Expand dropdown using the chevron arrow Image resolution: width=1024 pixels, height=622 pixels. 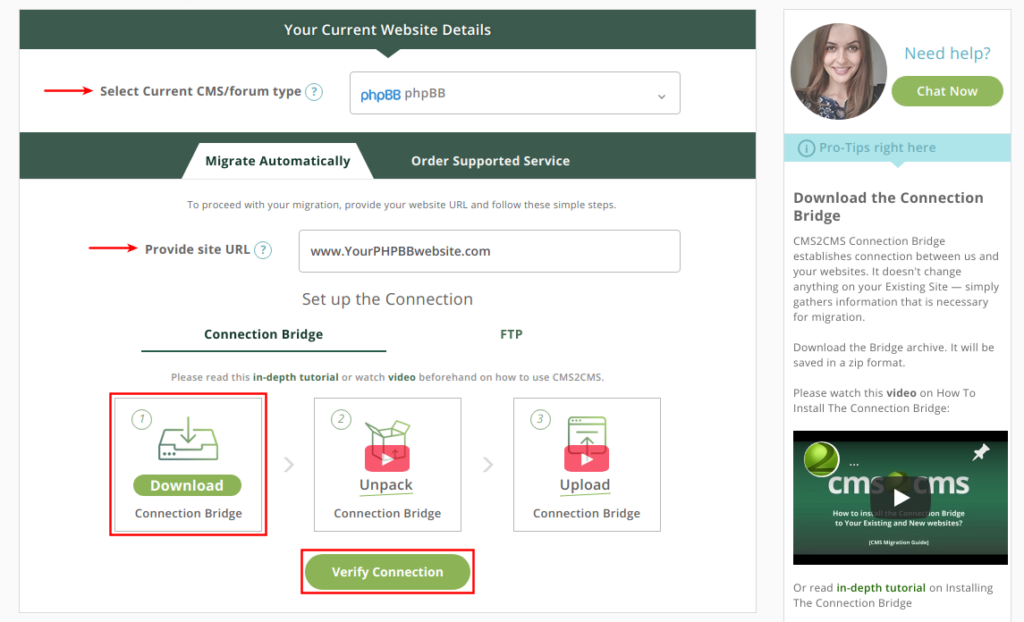pos(662,97)
